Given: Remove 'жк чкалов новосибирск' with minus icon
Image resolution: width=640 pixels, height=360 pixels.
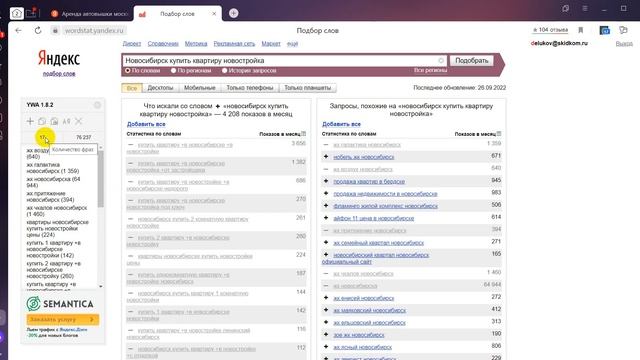Looking at the screenshot, I should [x=326, y=273].
